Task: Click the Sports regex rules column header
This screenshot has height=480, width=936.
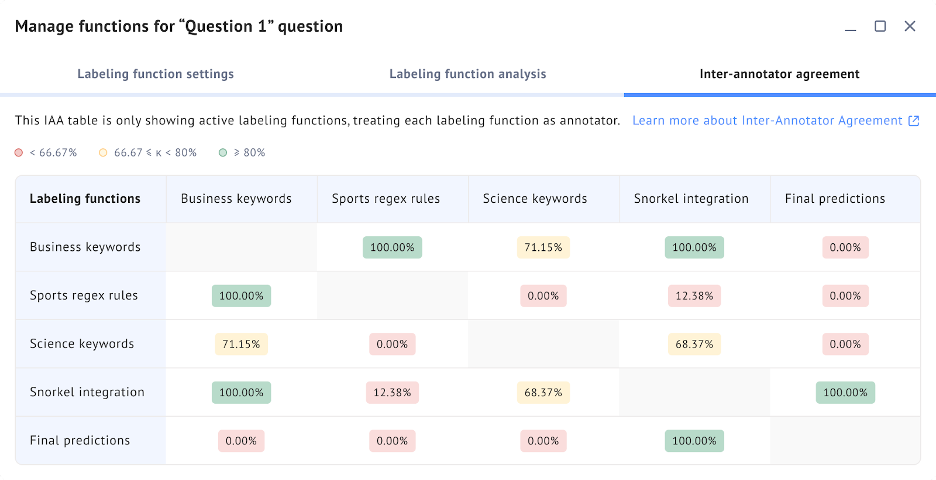Action: click(385, 199)
